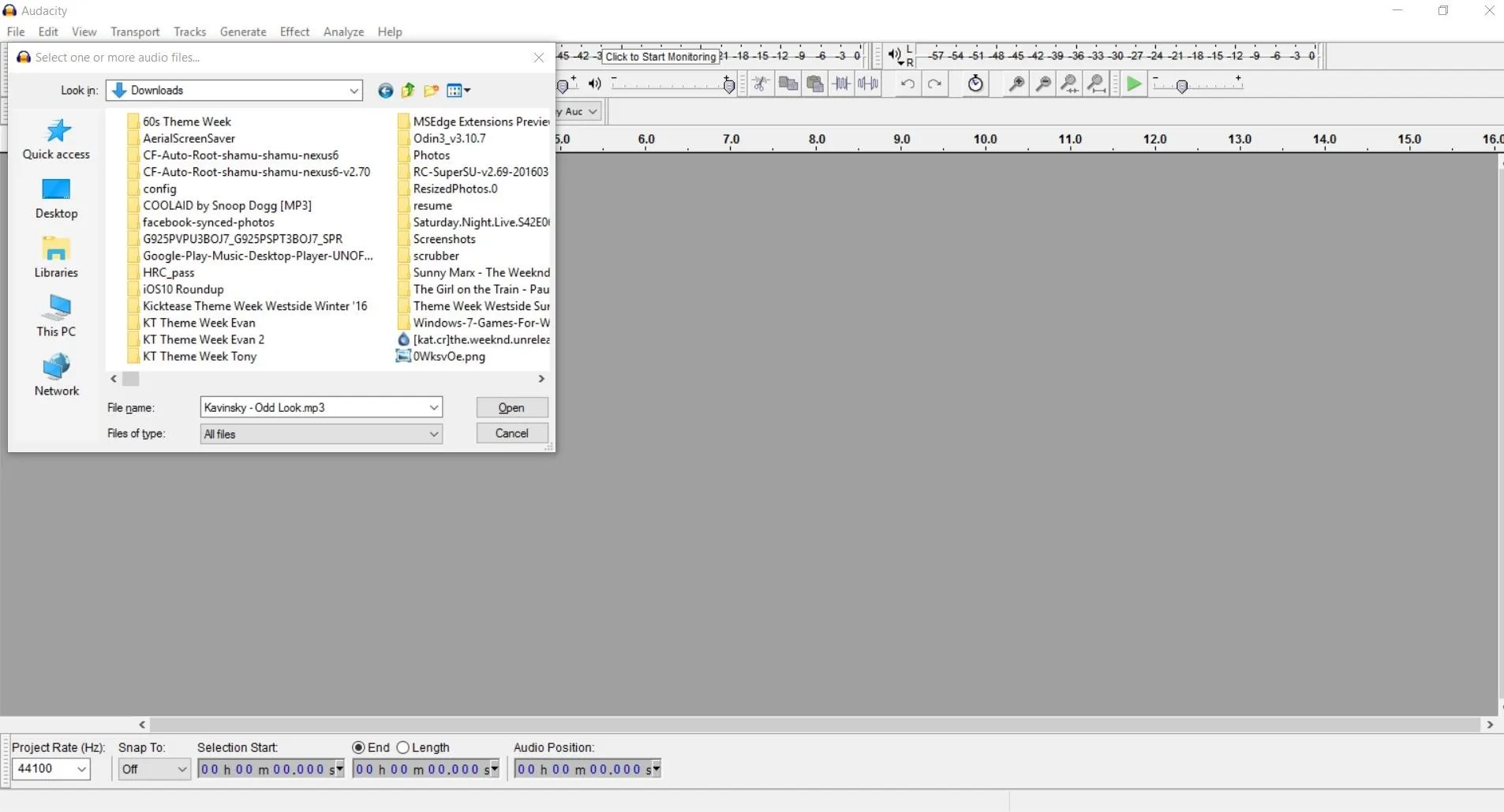Select Network in the places sidebar

tap(56, 376)
